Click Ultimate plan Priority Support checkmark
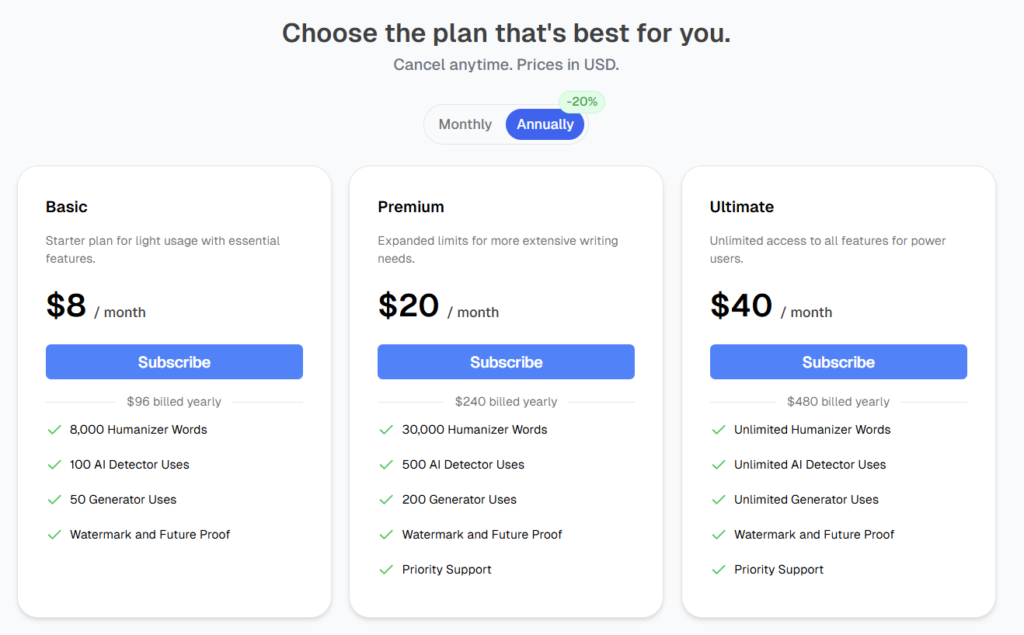This screenshot has width=1024, height=635. 718,570
